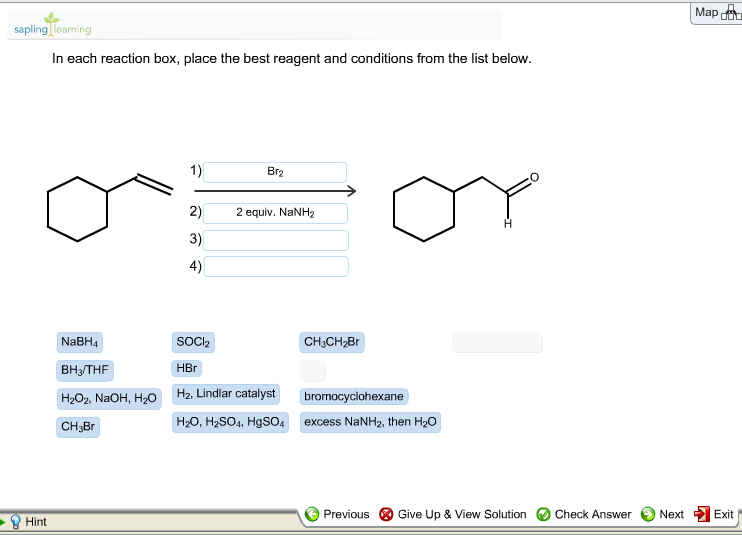Screen dimensions: 742x535
Task: Select the Br2 reagent in box 1
Action: point(275,172)
